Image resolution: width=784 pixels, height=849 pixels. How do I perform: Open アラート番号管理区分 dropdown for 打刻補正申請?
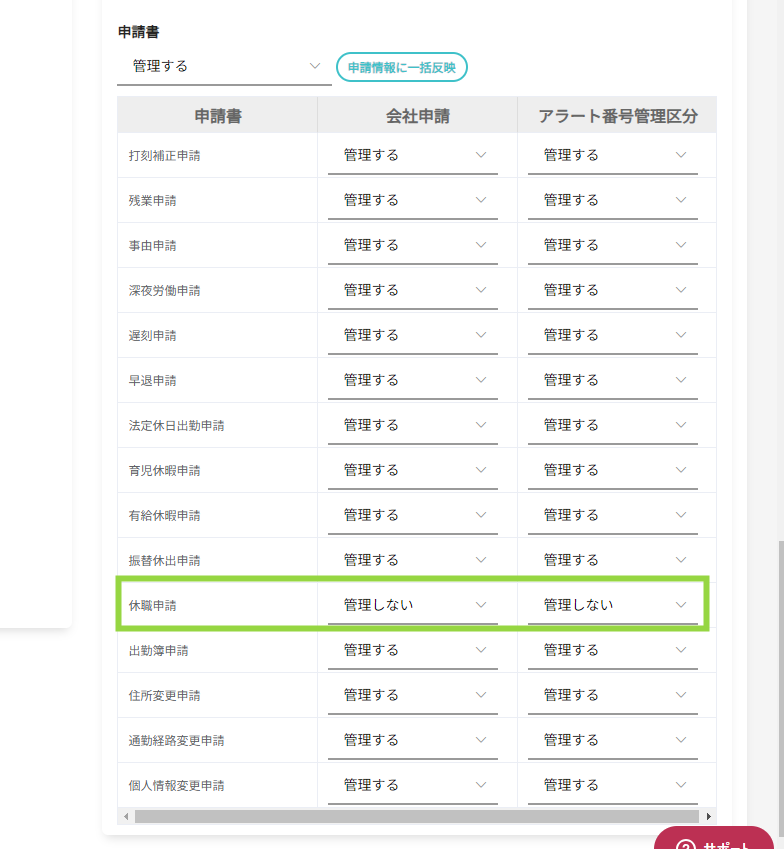coord(613,155)
